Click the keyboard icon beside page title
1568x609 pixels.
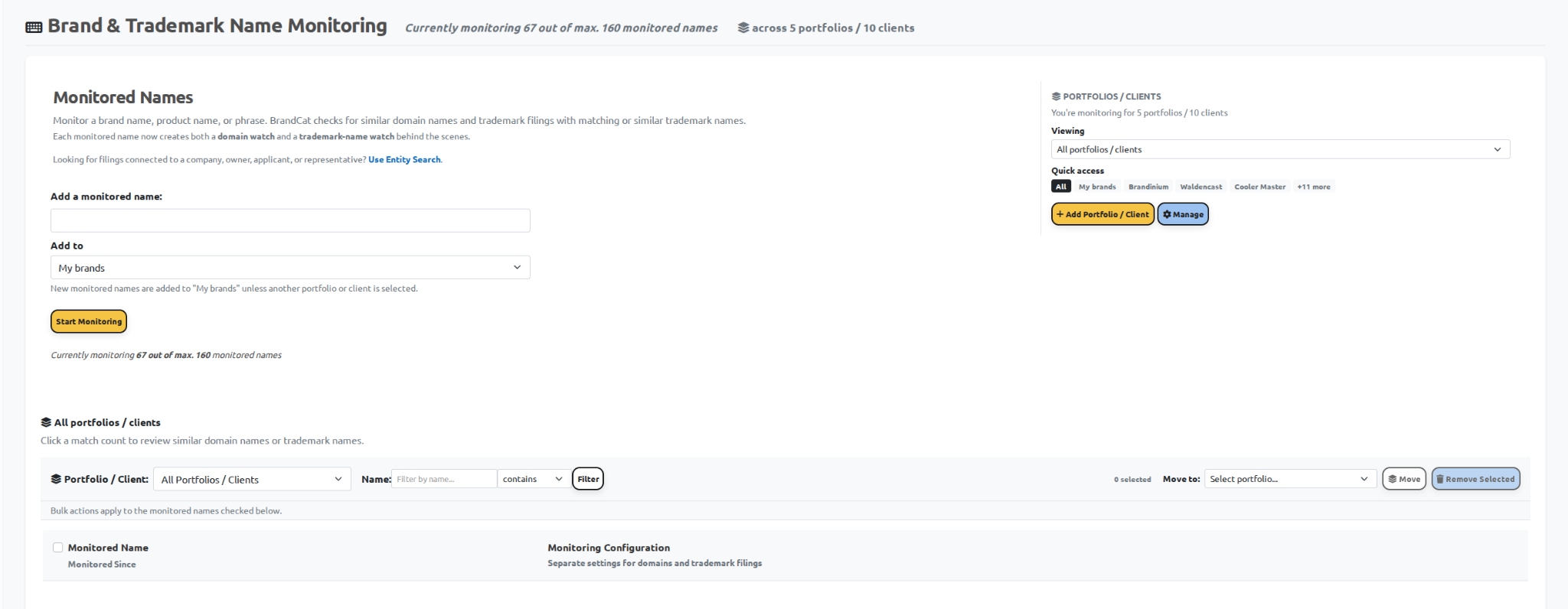(x=34, y=28)
